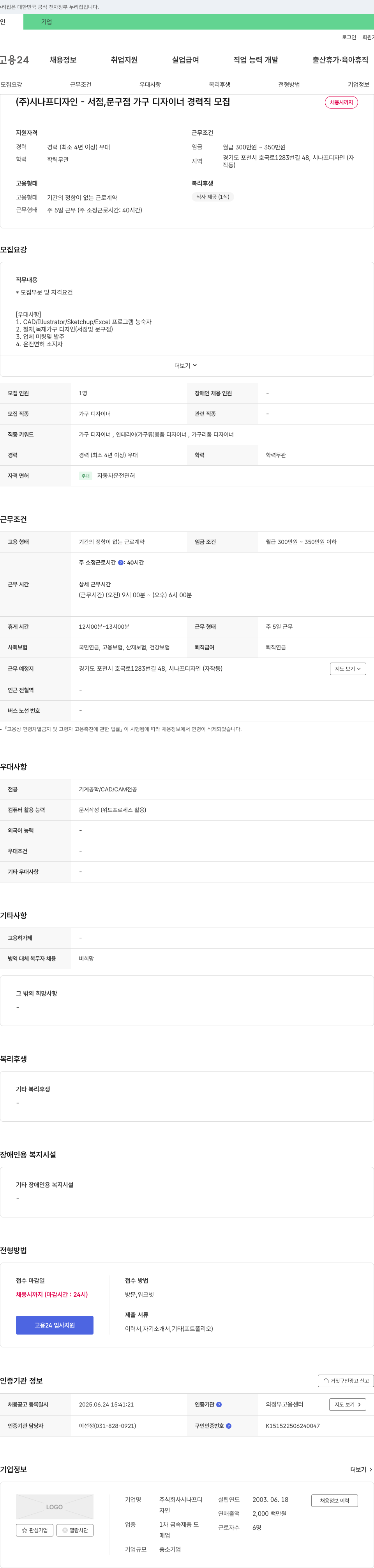Click the 기계공학/CAD/CAM전공 major value
The height and width of the screenshot is (1568, 374).
pos(108,789)
